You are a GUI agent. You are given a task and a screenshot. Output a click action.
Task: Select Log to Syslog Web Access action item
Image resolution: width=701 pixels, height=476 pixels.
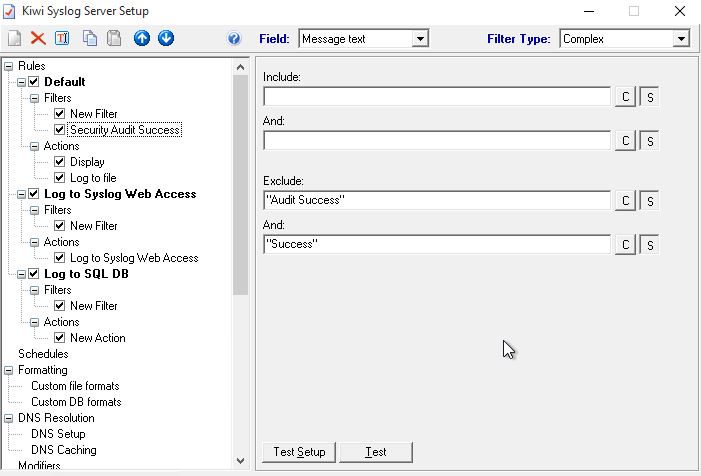(134, 258)
